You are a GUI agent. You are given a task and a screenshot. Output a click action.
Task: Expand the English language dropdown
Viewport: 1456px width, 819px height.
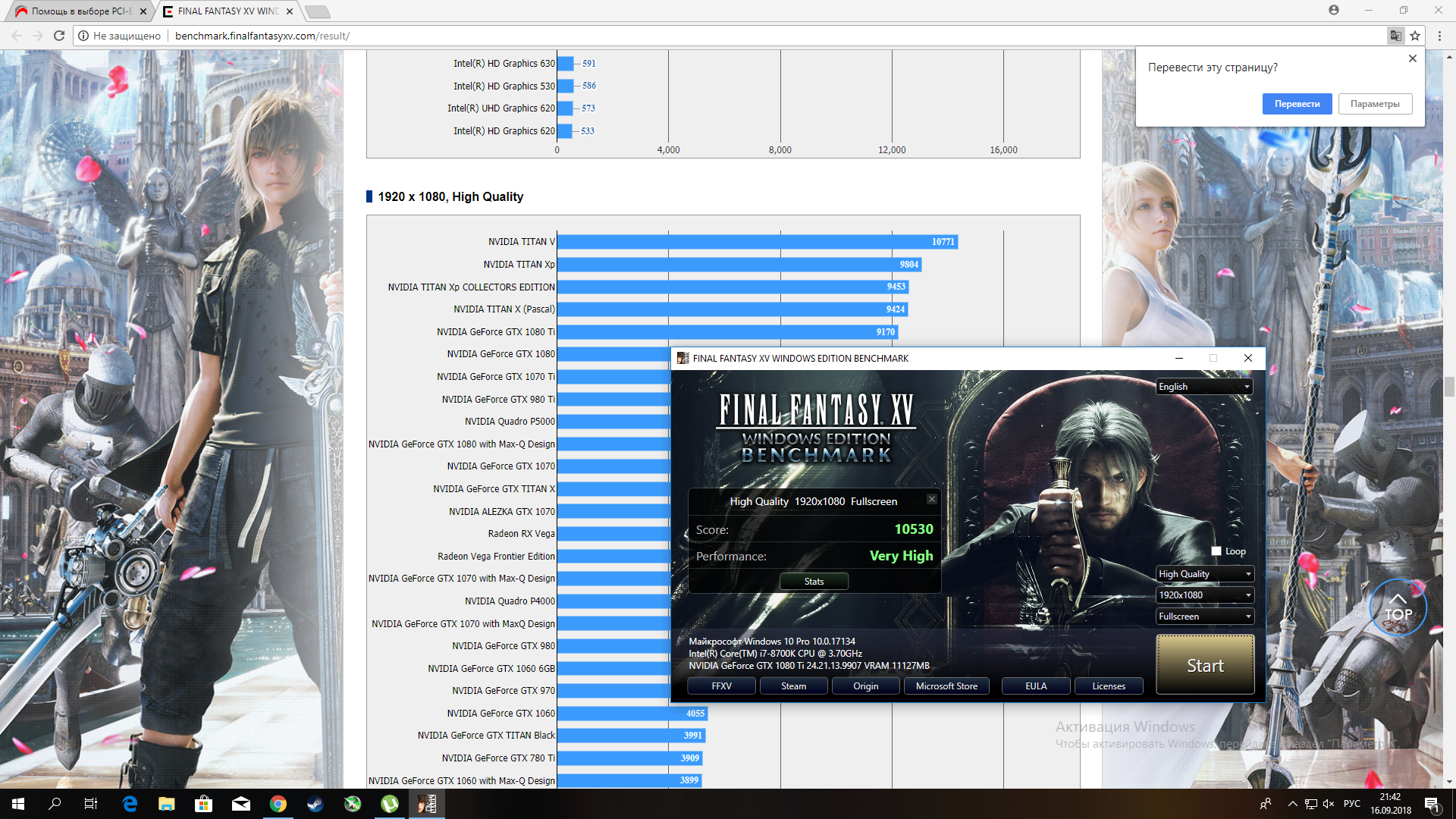pyautogui.click(x=1204, y=387)
